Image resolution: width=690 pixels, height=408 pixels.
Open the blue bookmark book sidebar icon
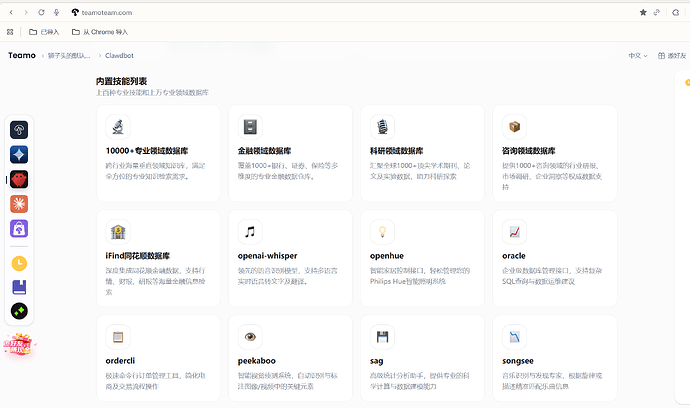[19, 287]
